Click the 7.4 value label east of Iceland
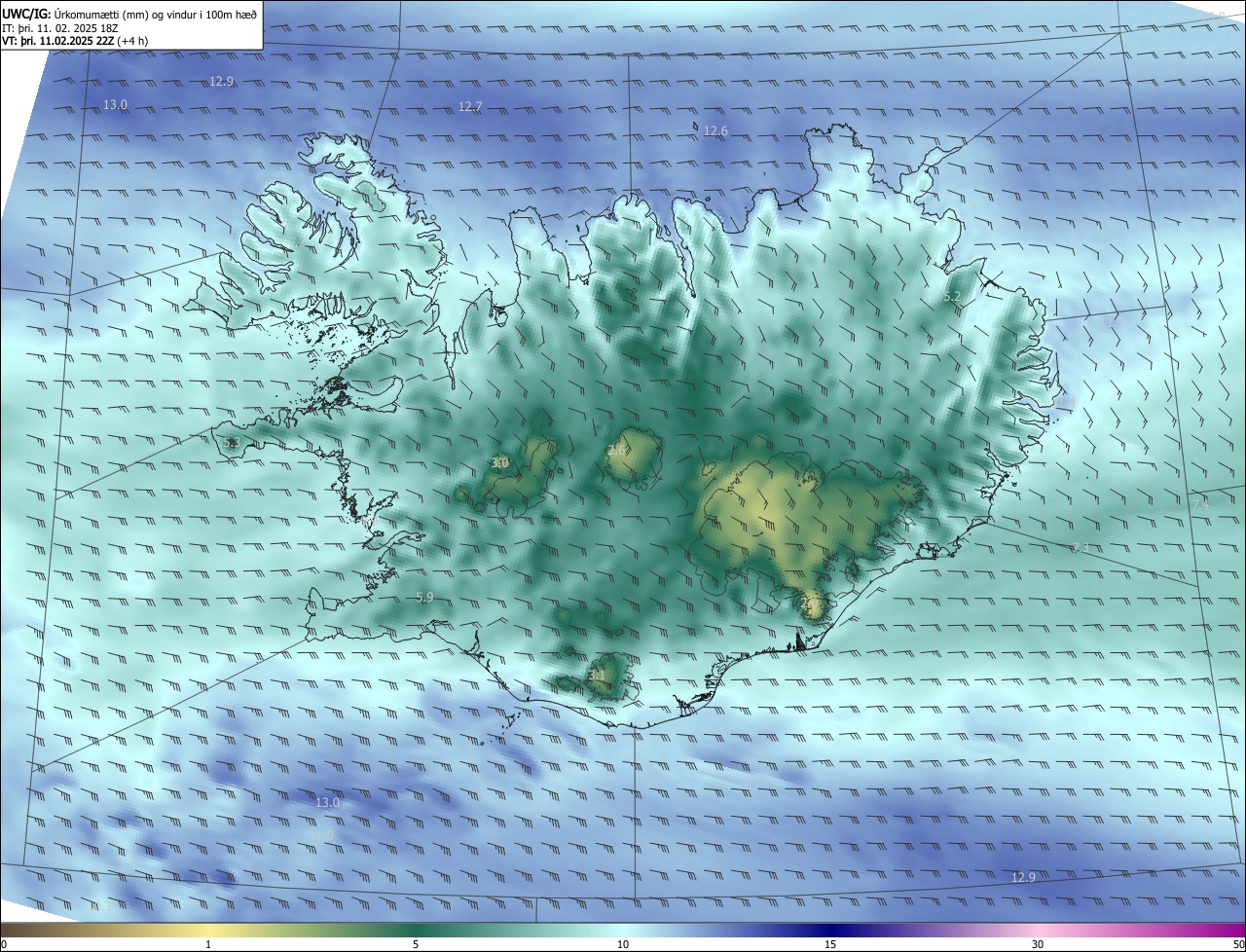This screenshot has height=952, width=1246. 1199,503
